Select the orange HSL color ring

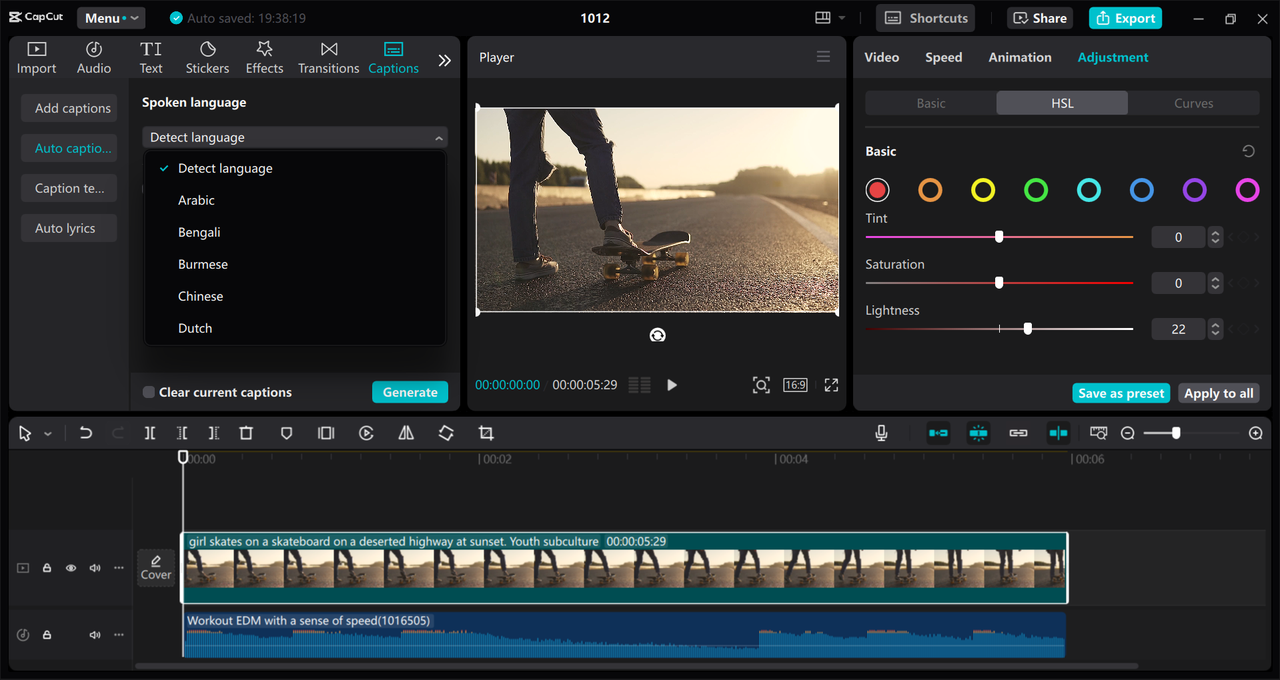point(930,190)
